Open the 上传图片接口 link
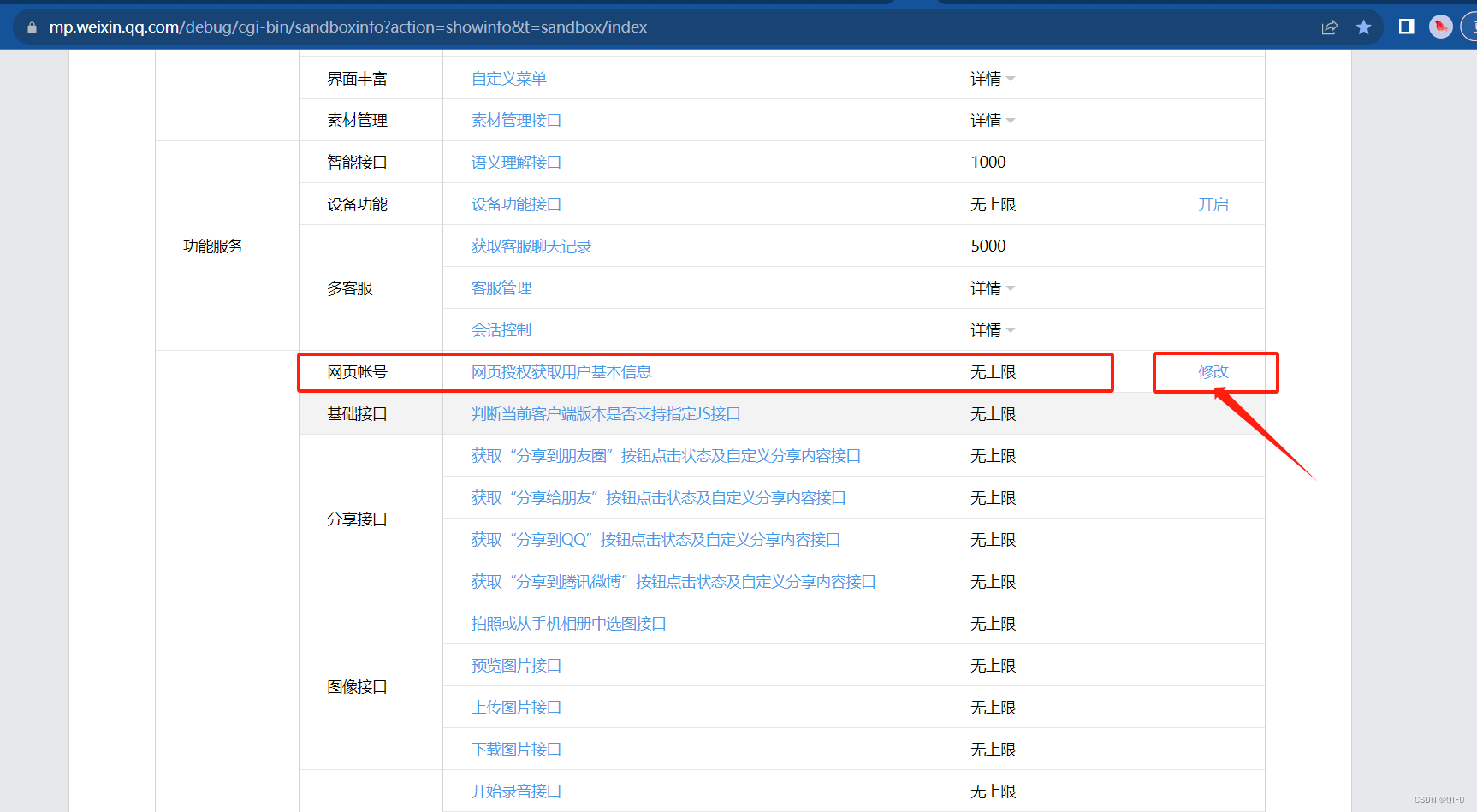Viewport: 1477px width, 812px height. (516, 708)
